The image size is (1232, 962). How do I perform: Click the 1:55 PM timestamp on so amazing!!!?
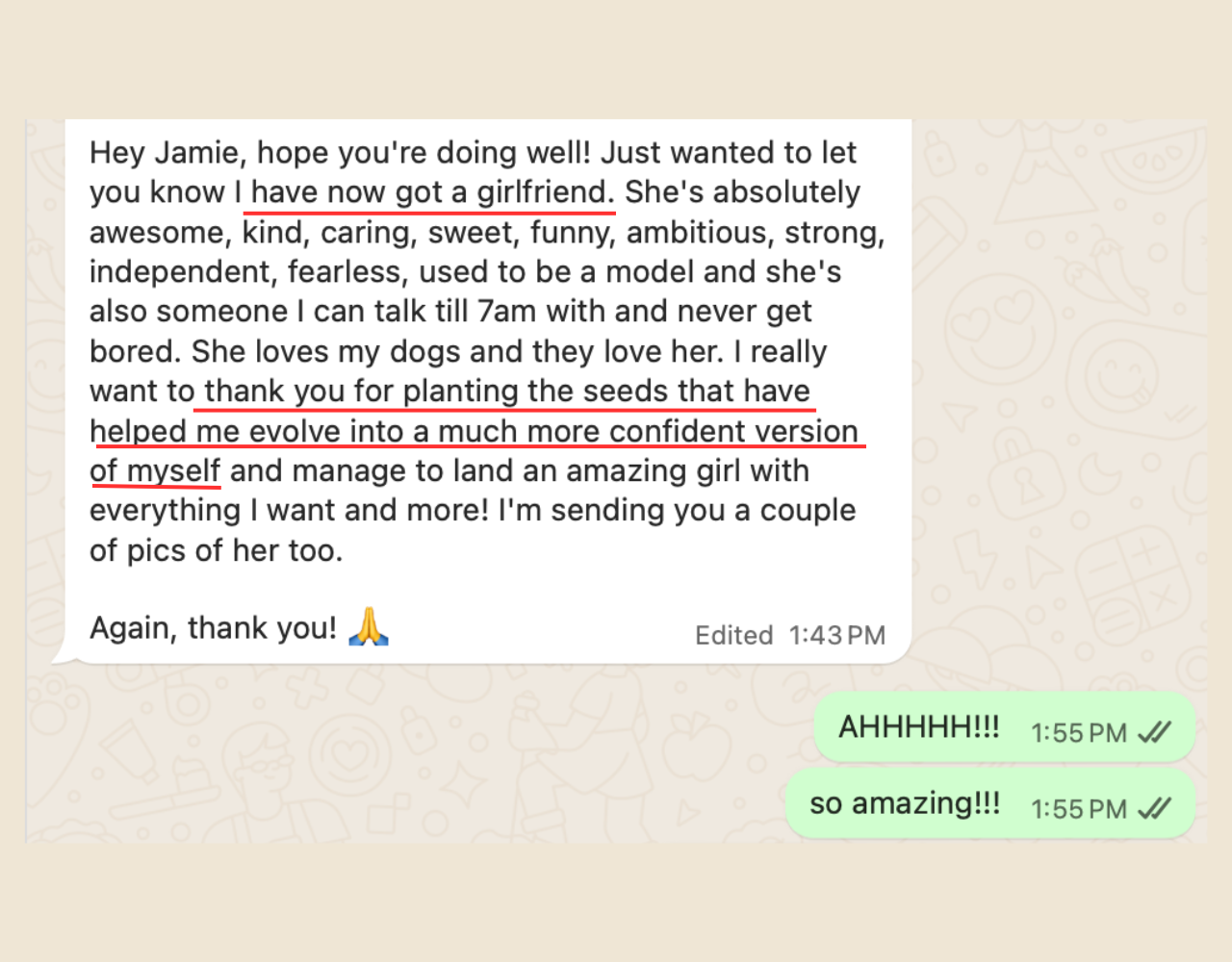coord(1078,809)
